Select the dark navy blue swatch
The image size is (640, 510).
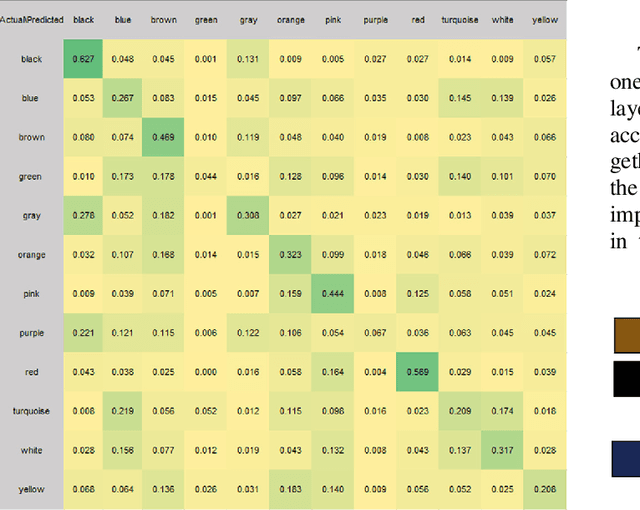coord(626,458)
